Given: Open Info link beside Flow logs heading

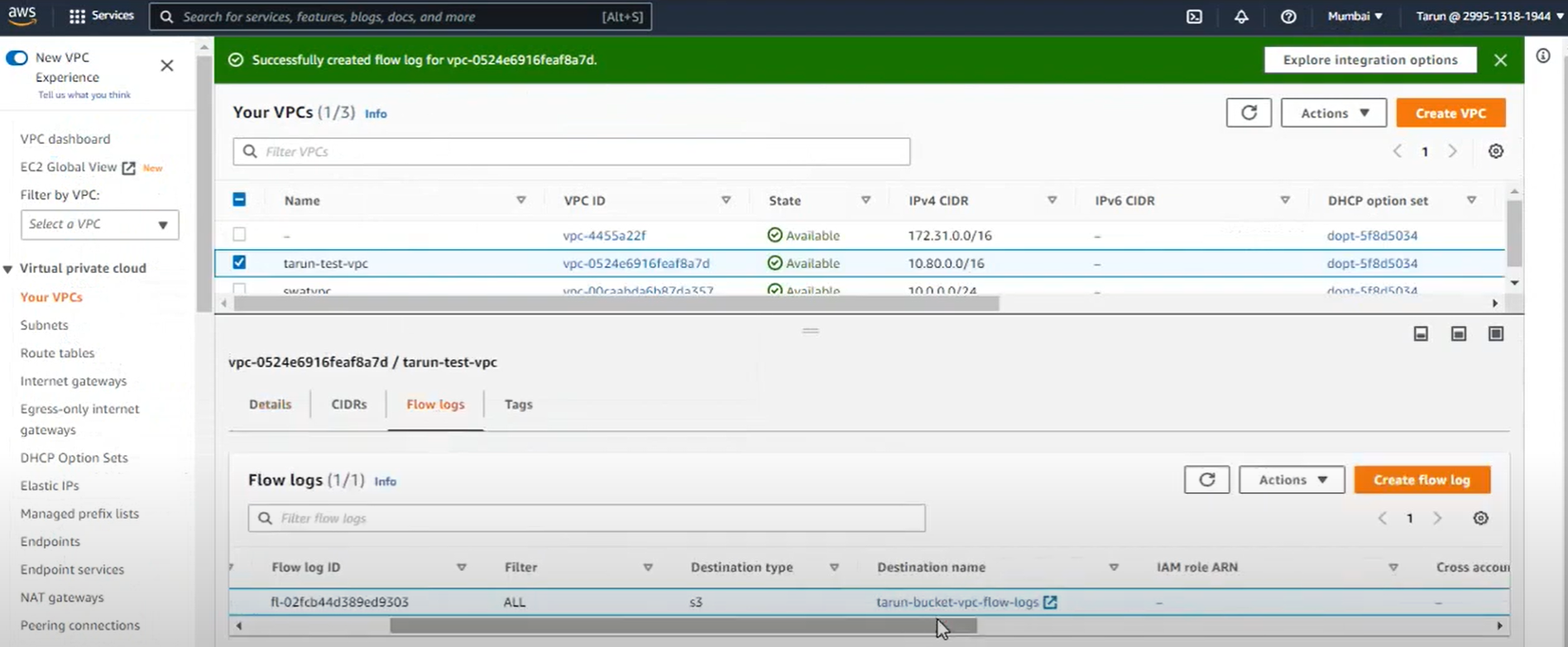Looking at the screenshot, I should coord(385,482).
